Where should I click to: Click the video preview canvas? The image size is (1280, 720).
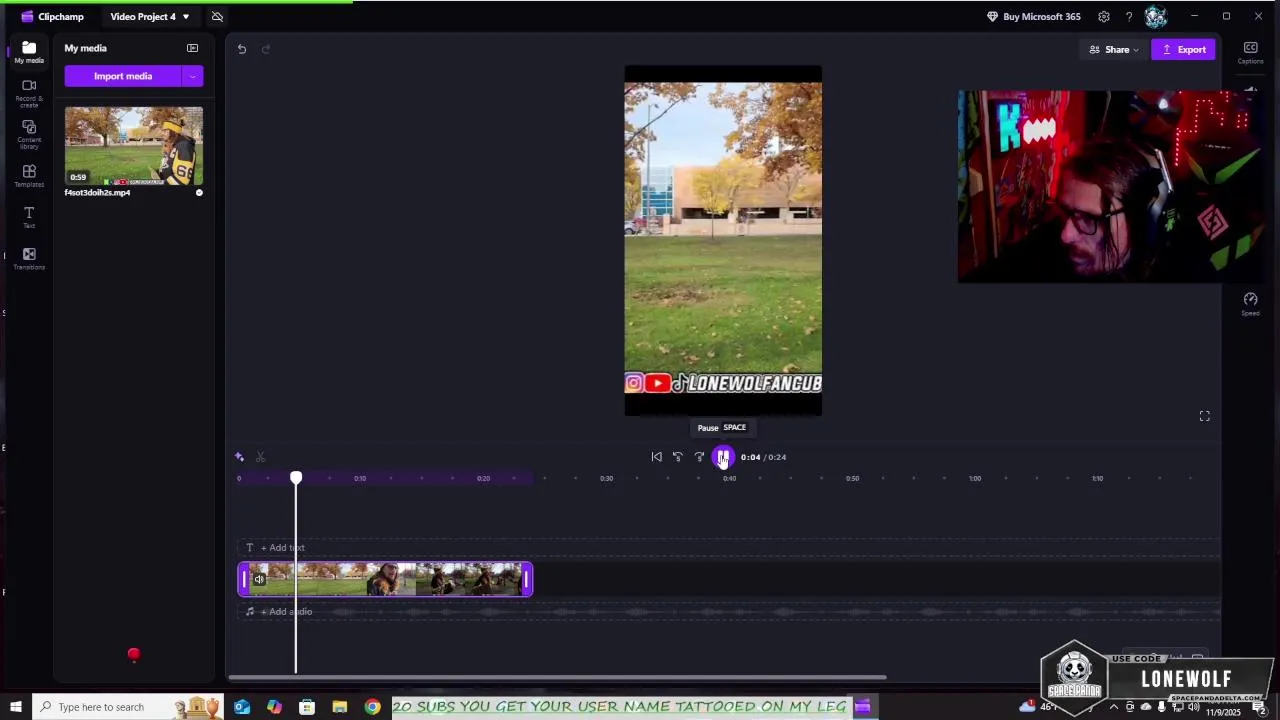pyautogui.click(x=723, y=240)
